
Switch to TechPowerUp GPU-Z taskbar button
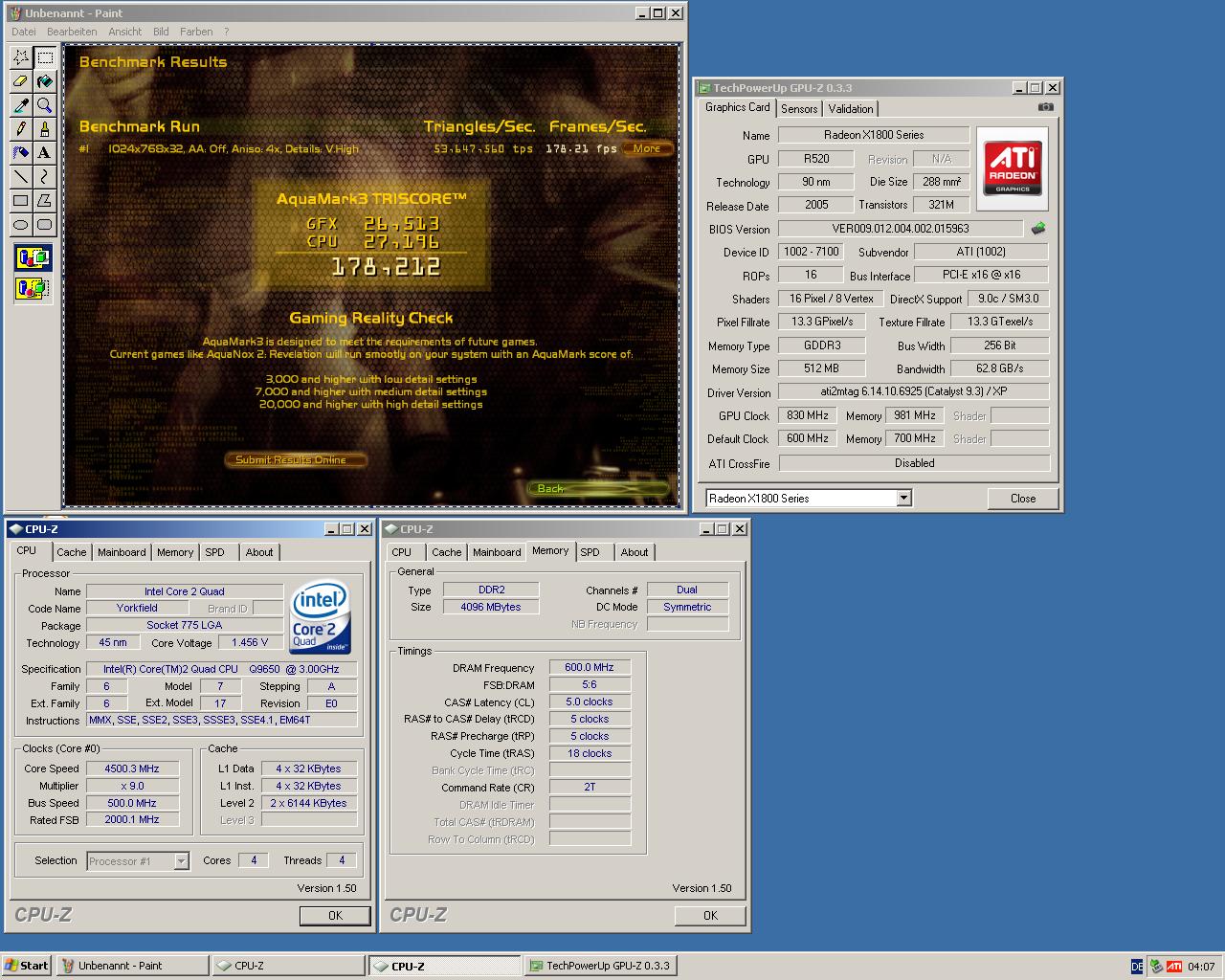pyautogui.click(x=601, y=966)
